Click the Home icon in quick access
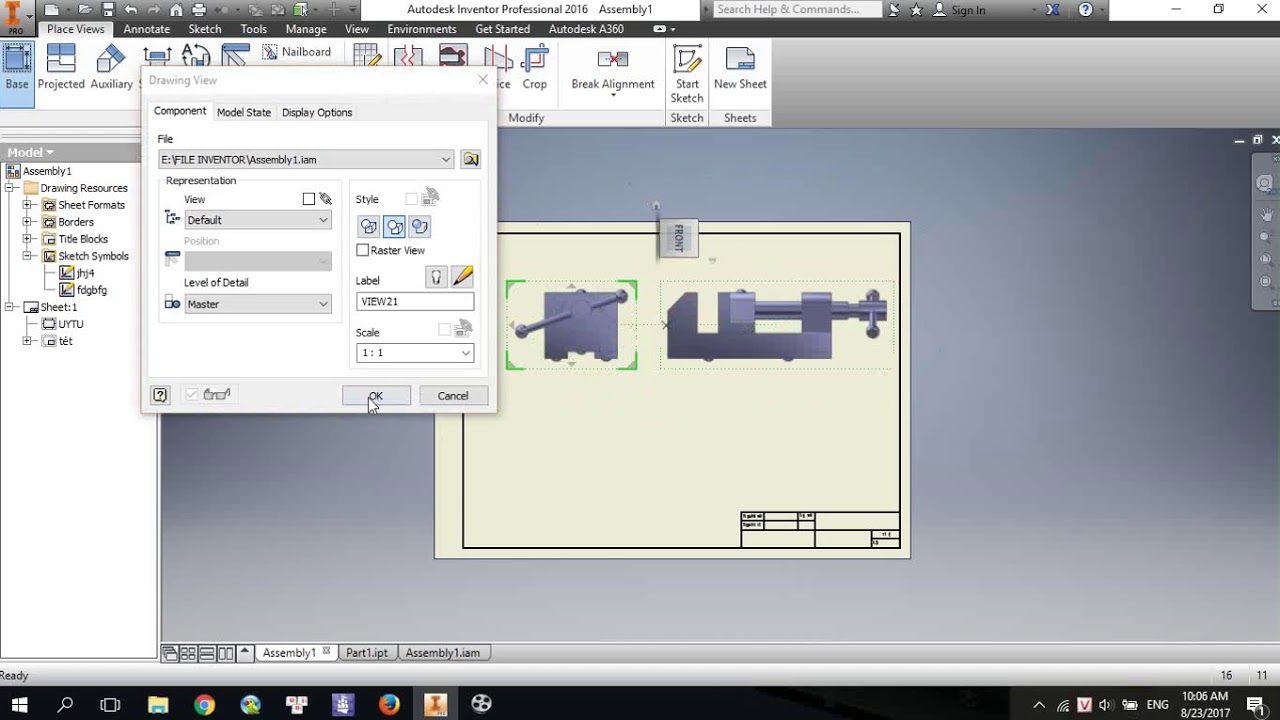This screenshot has width=1280, height=720. click(x=176, y=10)
